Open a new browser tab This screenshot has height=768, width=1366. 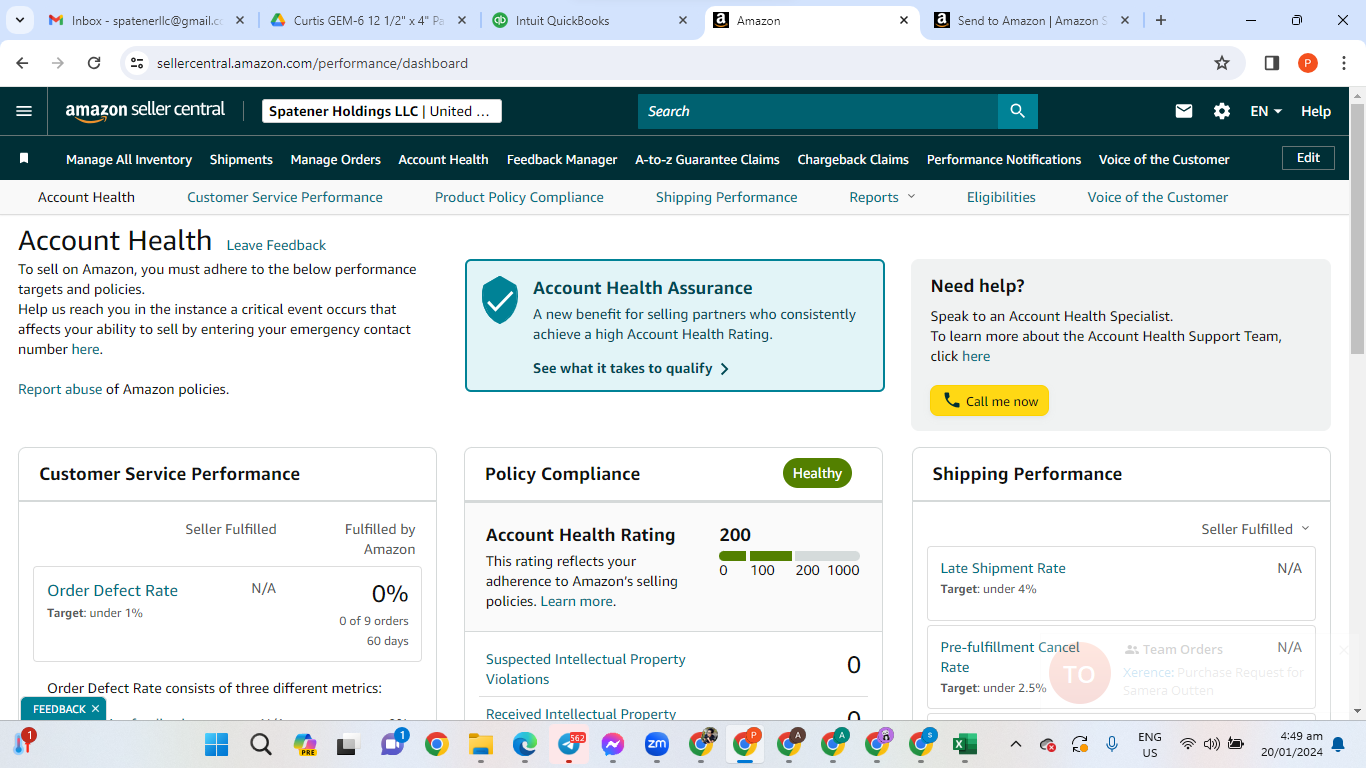point(1161,20)
